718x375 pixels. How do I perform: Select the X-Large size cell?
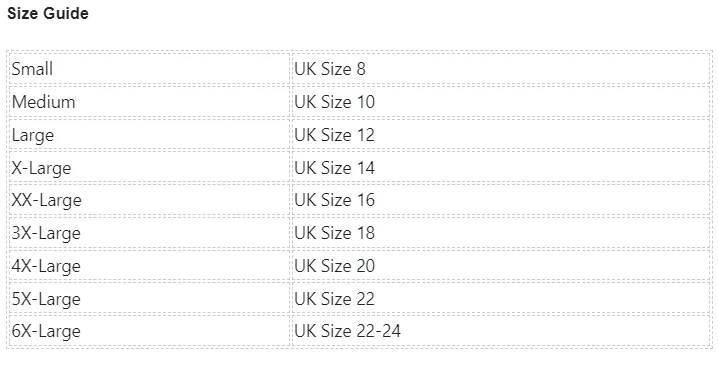click(149, 168)
